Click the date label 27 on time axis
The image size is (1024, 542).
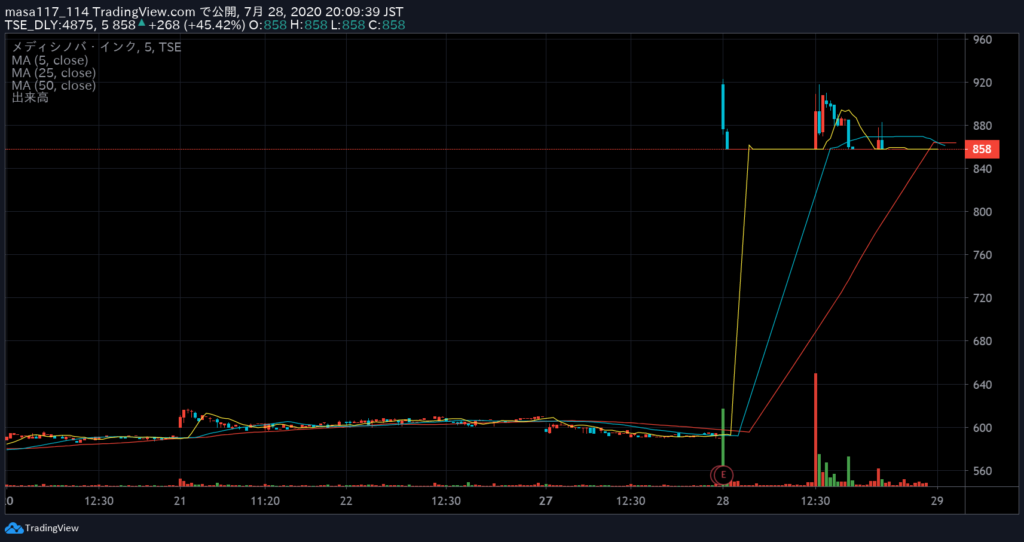(x=546, y=502)
